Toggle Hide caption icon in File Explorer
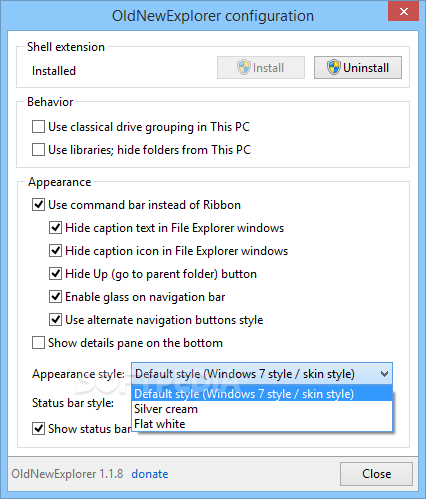426x499 pixels. (x=55, y=251)
